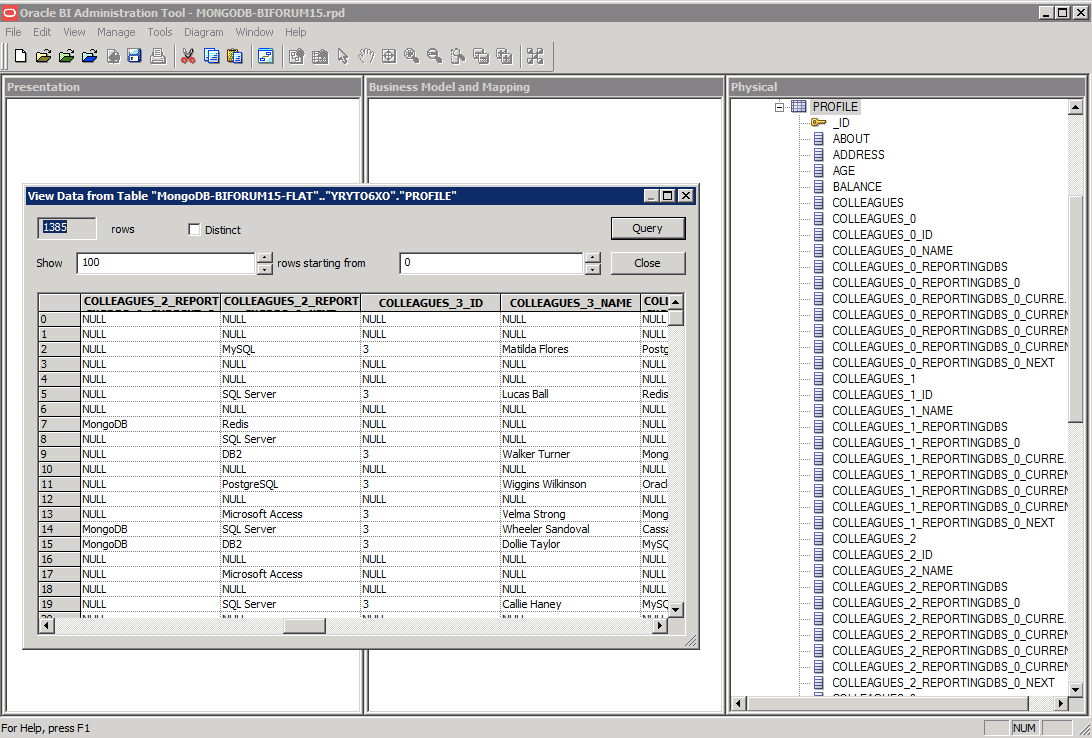
Task: Decrease the rows starting from spinner
Action: (x=592, y=269)
